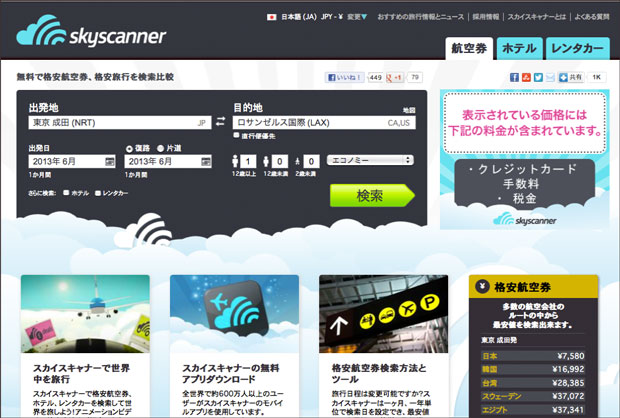Open スカイスキャナーで世界中を旅行 article title
The image size is (620, 418).
pos(81,373)
